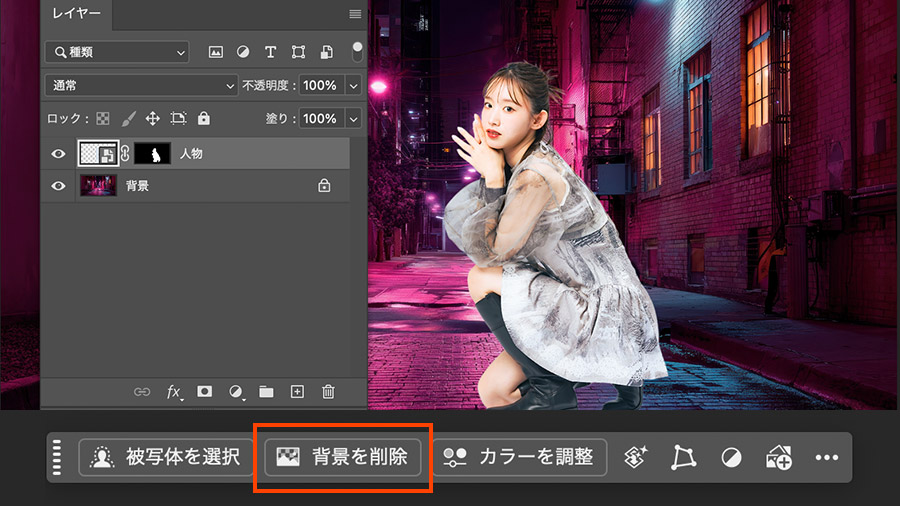Filter layers by pixel layer icon
The width and height of the screenshot is (900, 506).
(216, 52)
